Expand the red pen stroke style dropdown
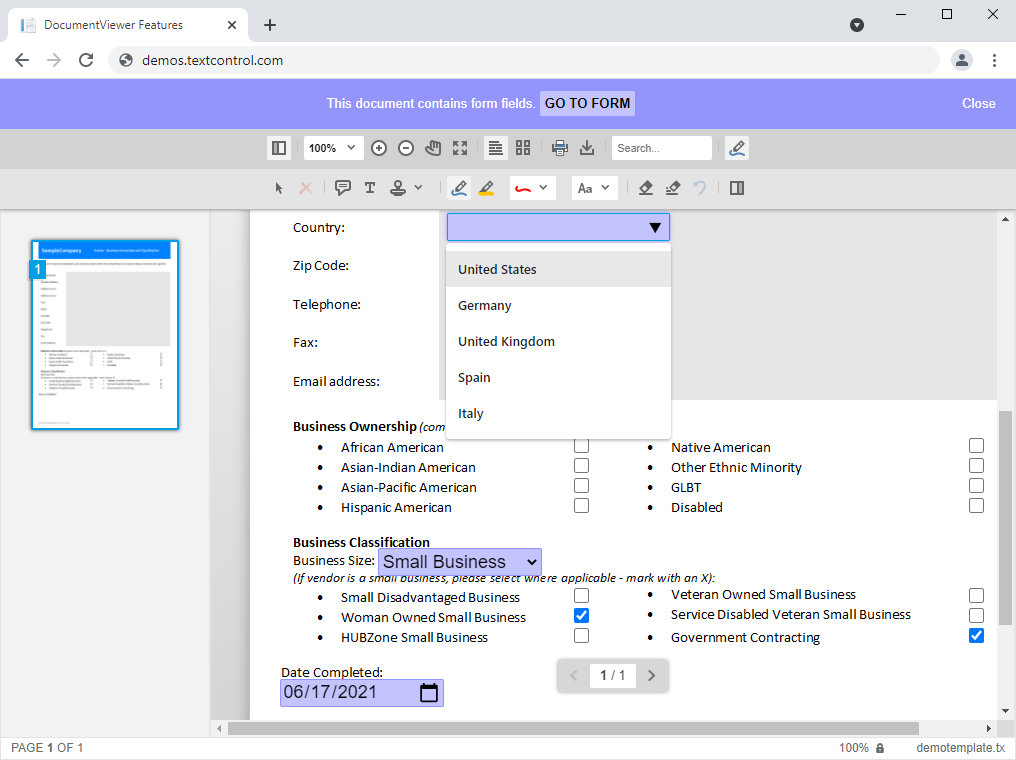 point(532,188)
